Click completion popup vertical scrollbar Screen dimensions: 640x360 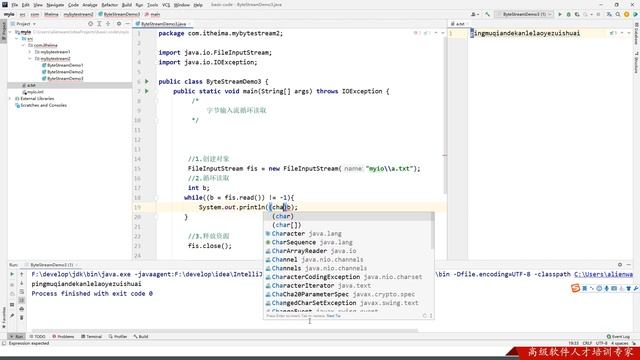[432, 231]
